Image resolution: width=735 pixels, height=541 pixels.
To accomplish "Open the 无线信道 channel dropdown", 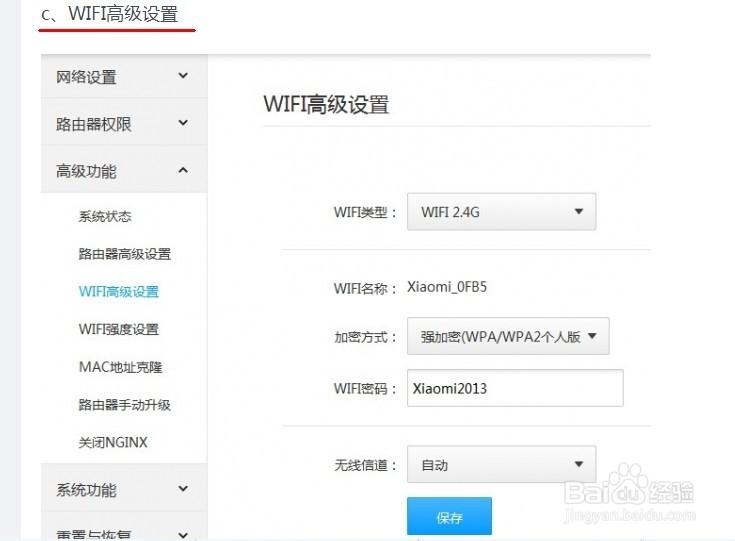I will pyautogui.click(x=502, y=465).
